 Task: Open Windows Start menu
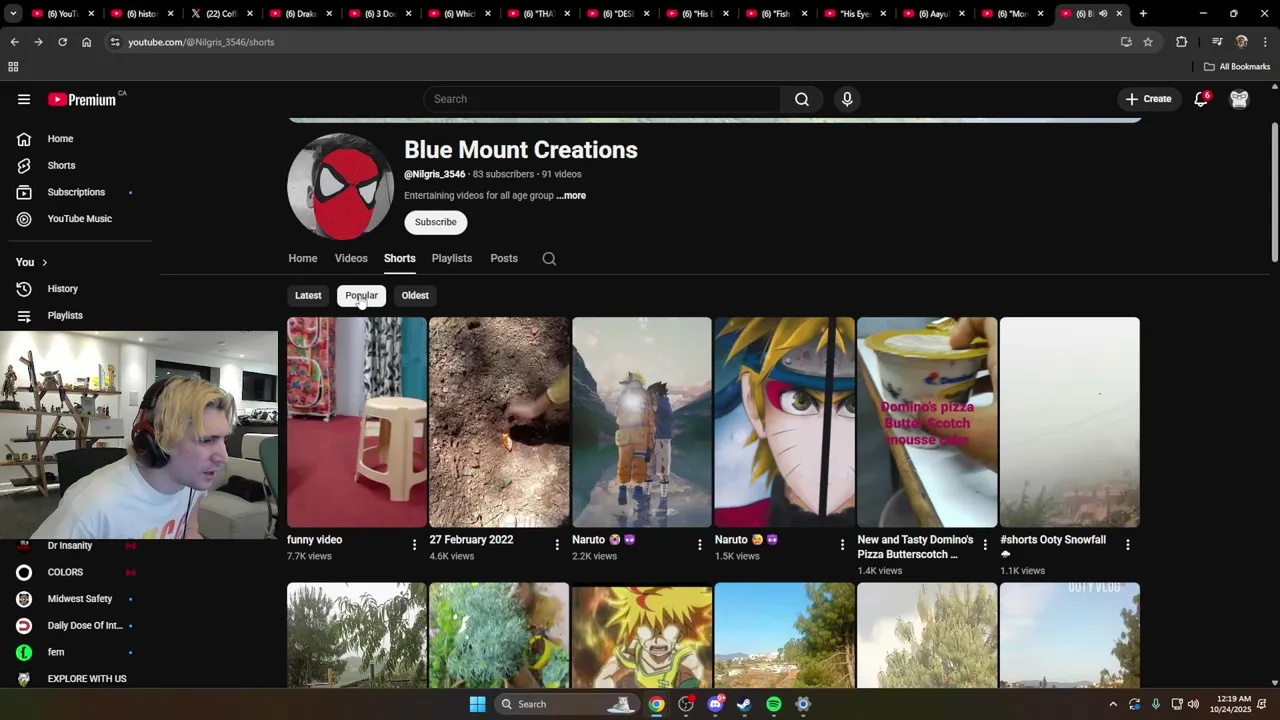click(x=478, y=704)
